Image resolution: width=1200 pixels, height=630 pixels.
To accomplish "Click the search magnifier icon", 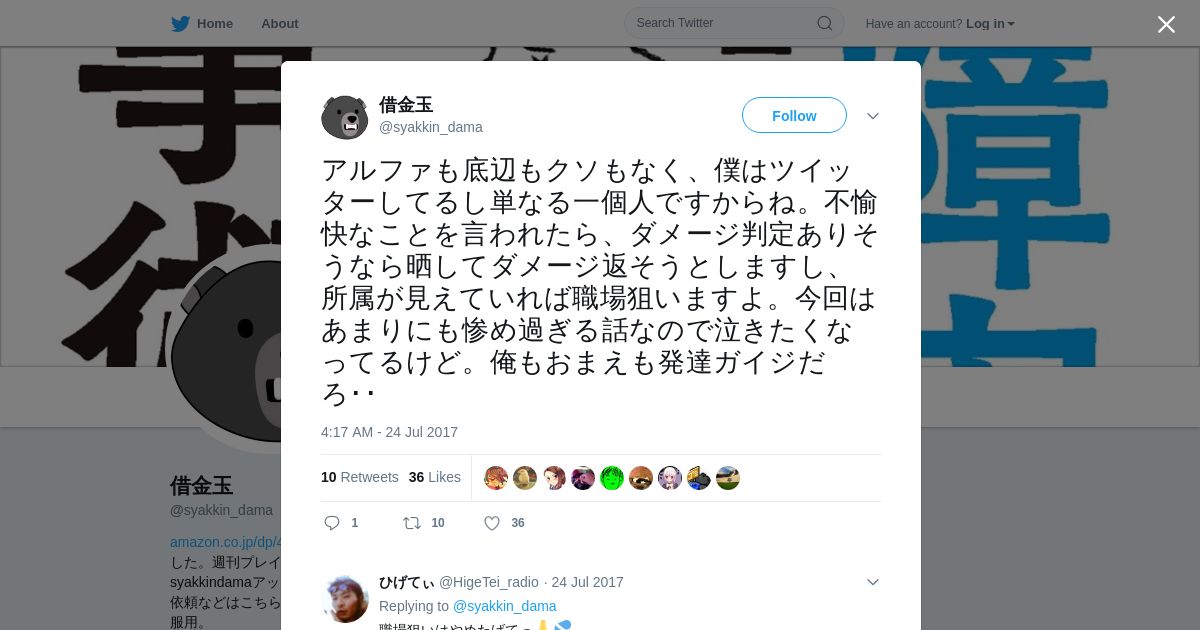I will point(825,23).
